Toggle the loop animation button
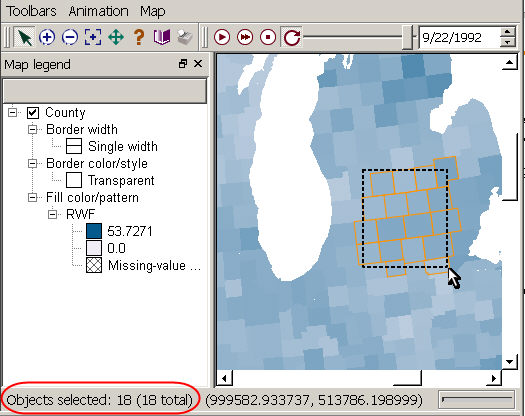525x416 pixels. (291, 37)
